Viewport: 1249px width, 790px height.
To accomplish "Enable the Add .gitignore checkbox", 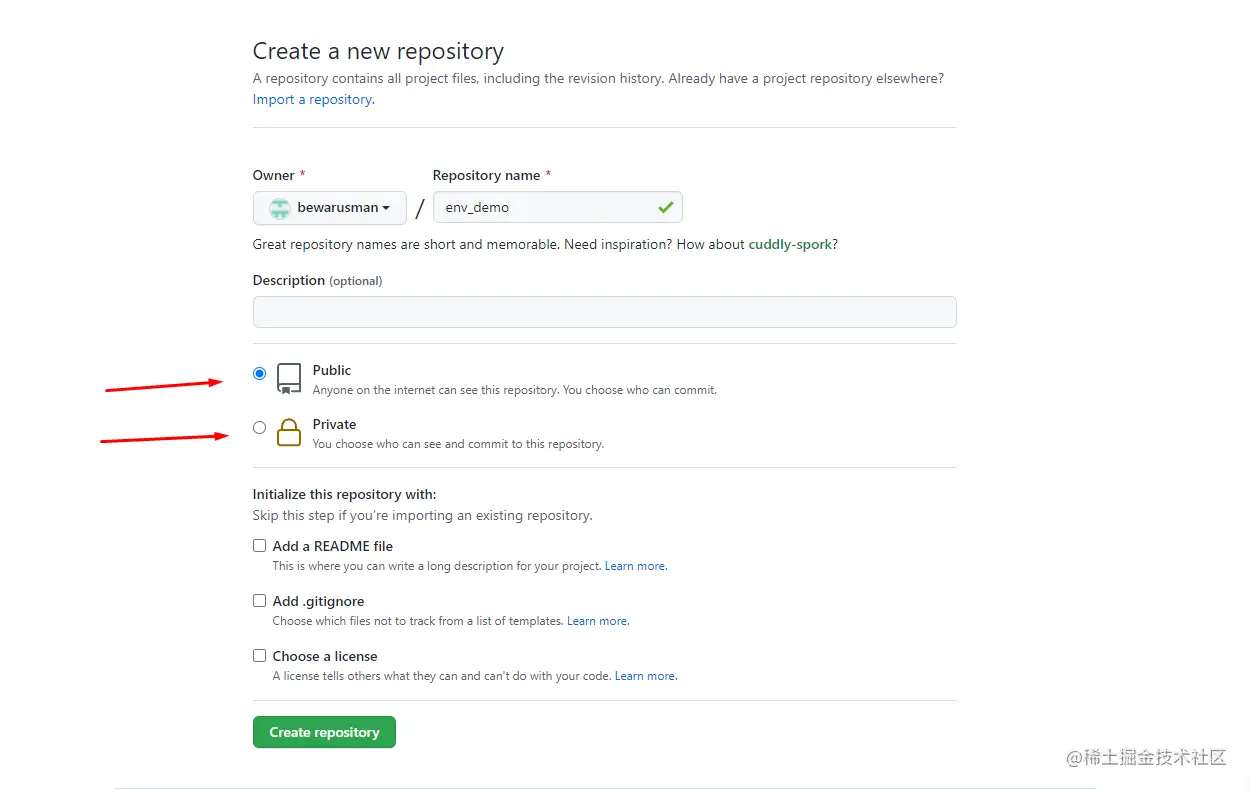I will tap(260, 601).
